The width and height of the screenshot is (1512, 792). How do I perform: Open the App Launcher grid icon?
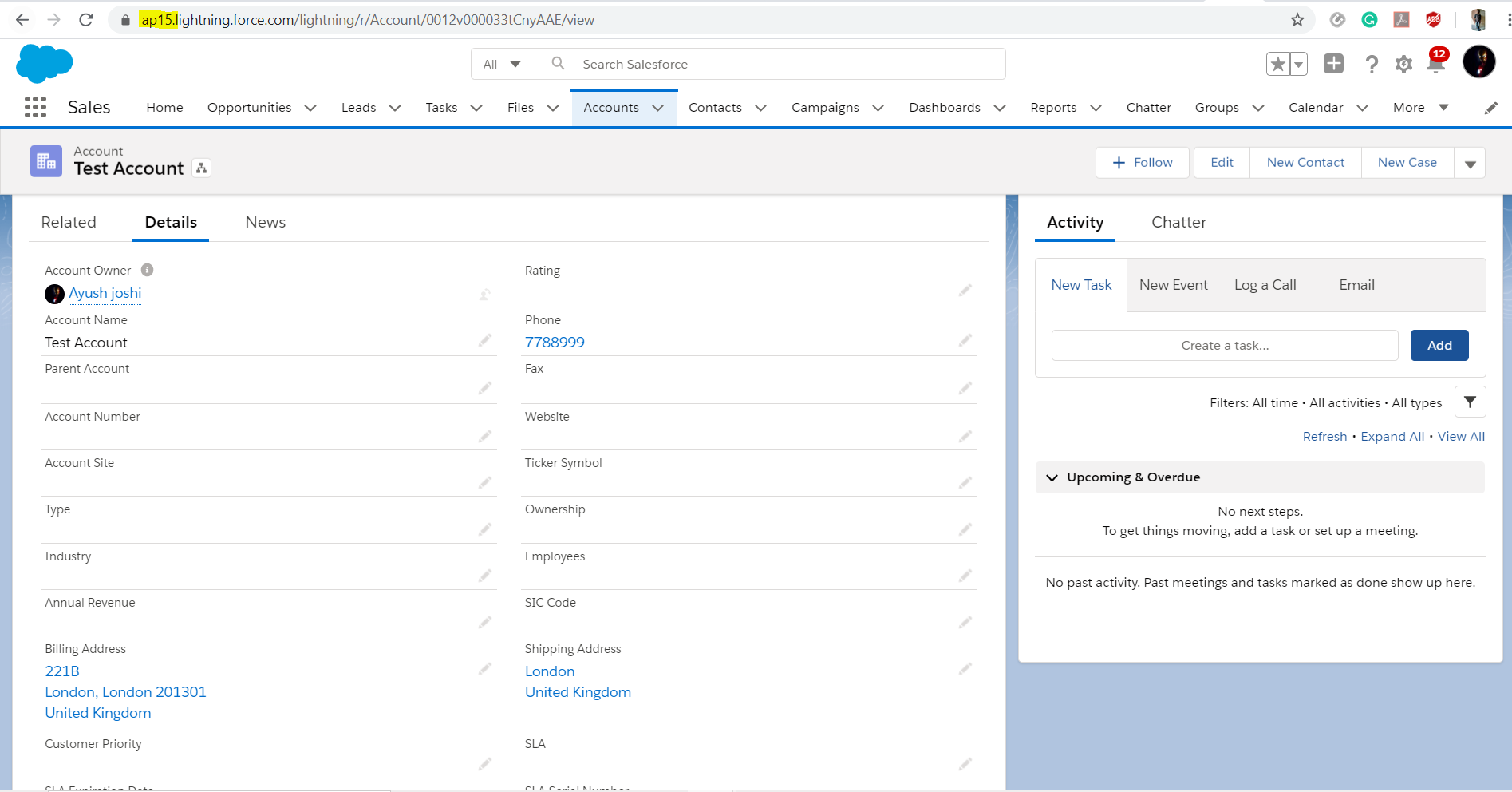tap(35, 107)
